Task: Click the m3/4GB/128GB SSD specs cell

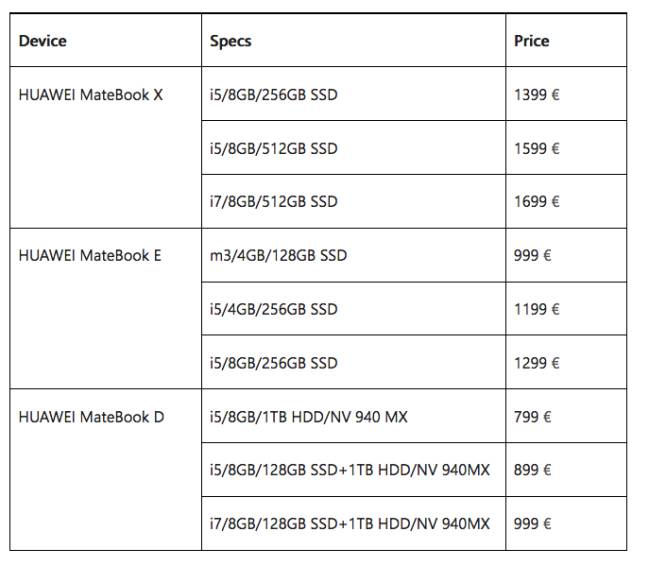Action: (278, 255)
